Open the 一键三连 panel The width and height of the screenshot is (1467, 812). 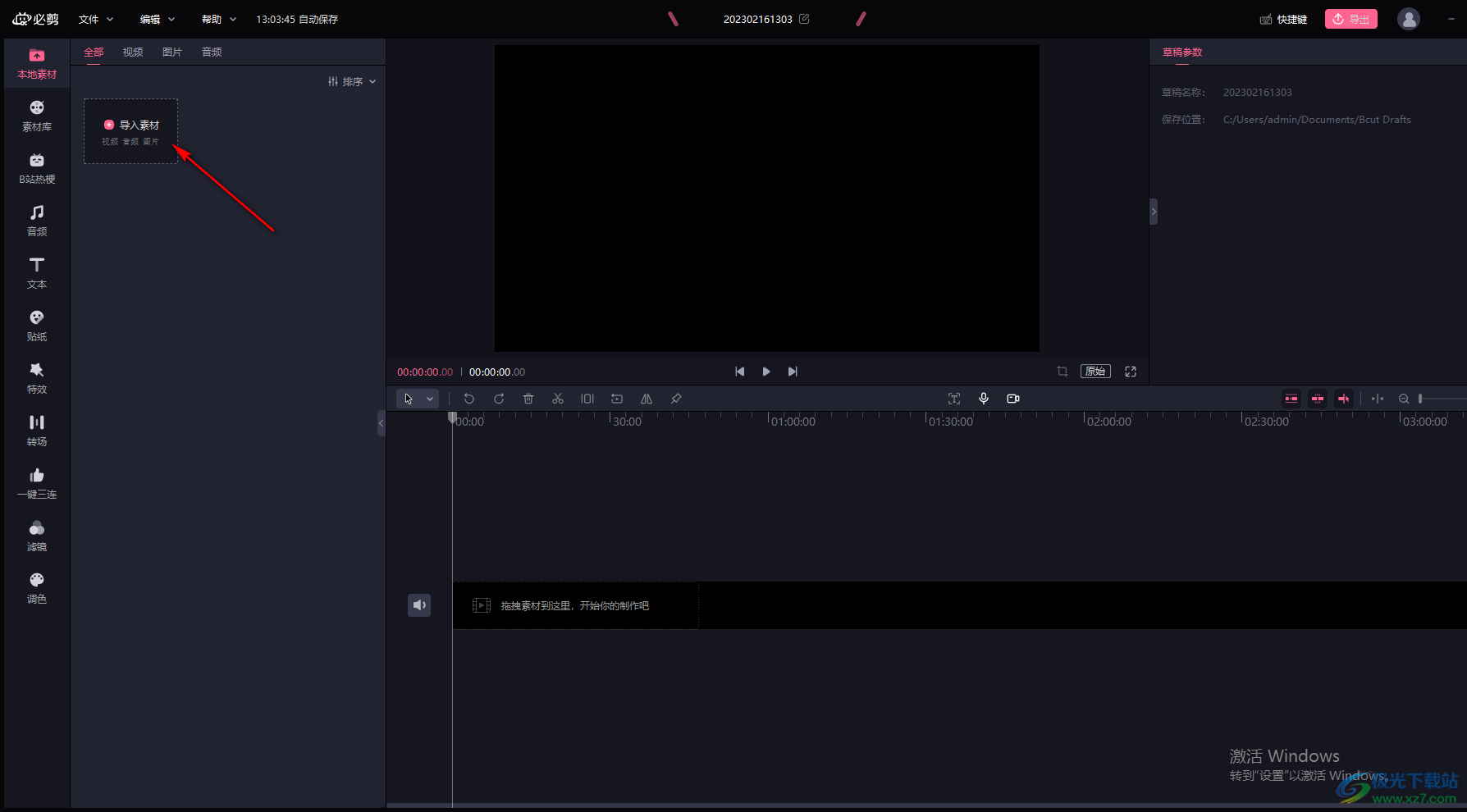[x=37, y=484]
